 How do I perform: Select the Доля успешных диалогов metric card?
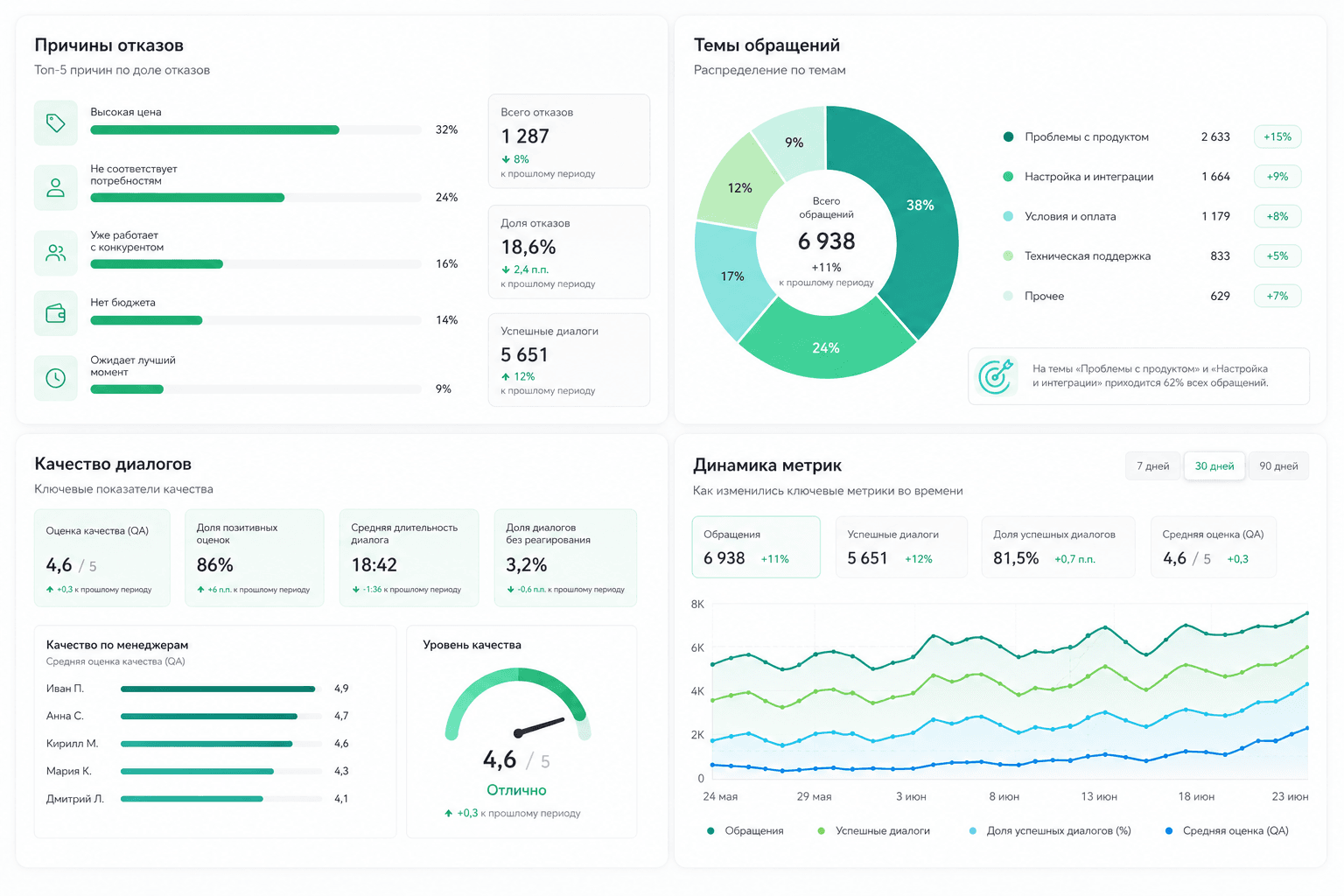pyautogui.click(x=1058, y=547)
